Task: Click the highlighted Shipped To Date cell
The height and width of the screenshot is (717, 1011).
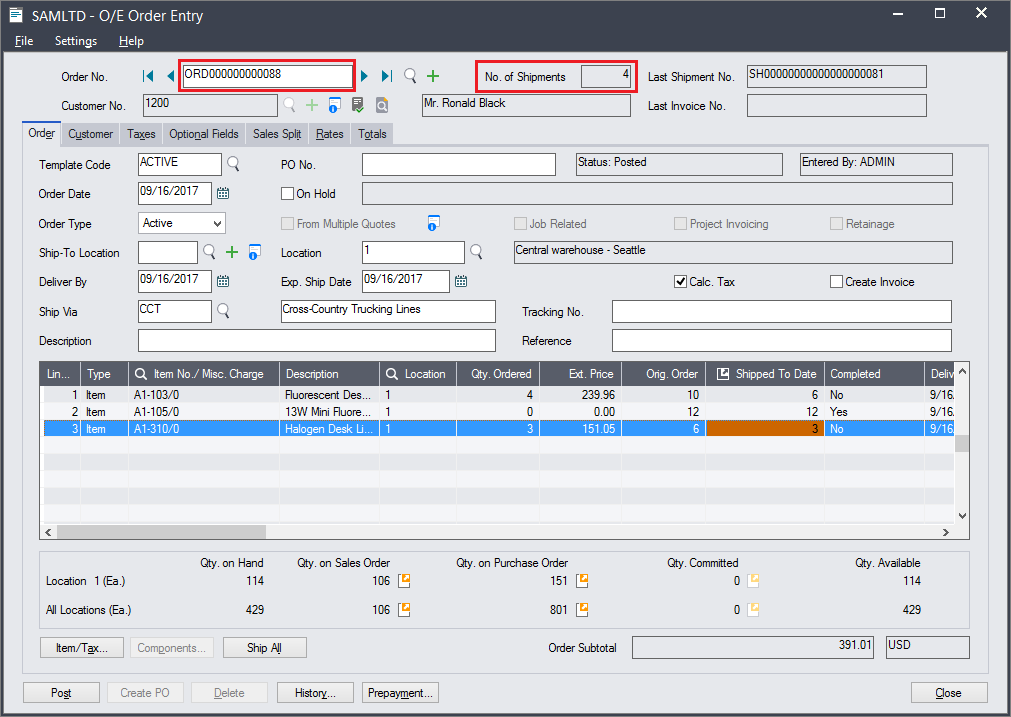Action: (765, 429)
